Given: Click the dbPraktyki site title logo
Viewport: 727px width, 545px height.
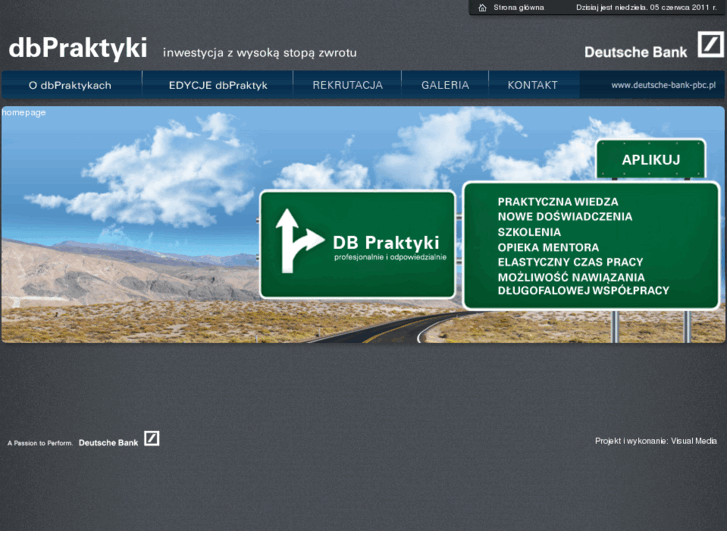Looking at the screenshot, I should tap(78, 48).
